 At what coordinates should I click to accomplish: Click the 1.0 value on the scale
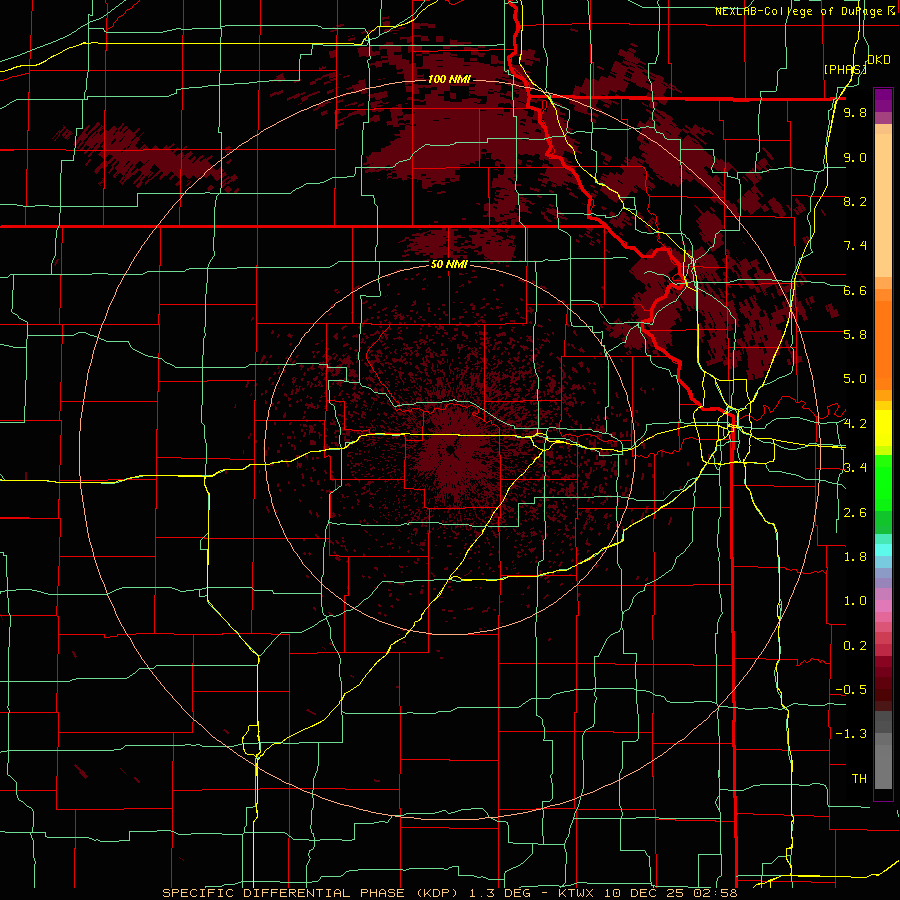pos(855,601)
